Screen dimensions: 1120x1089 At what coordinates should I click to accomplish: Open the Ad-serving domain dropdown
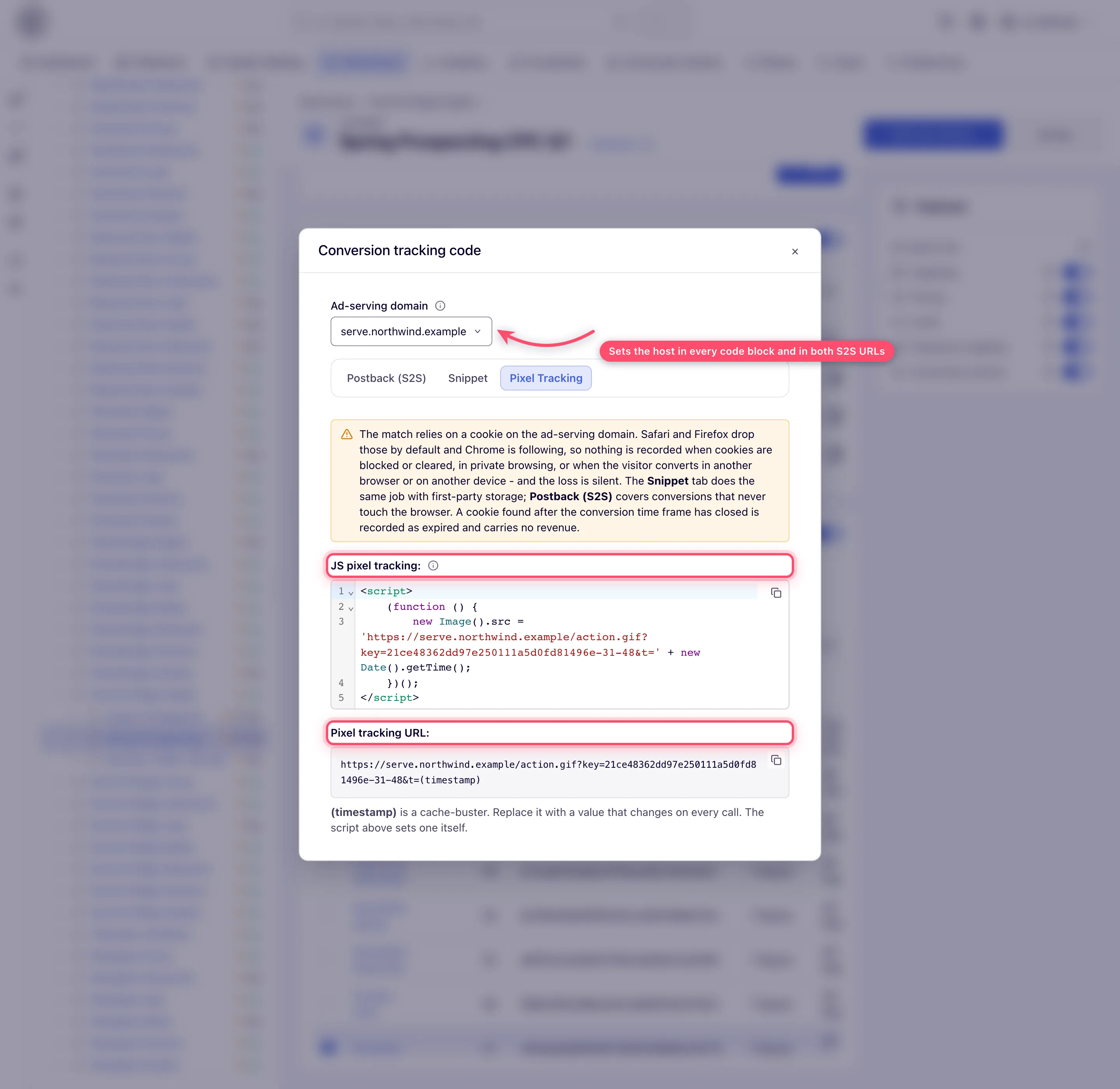coord(411,331)
